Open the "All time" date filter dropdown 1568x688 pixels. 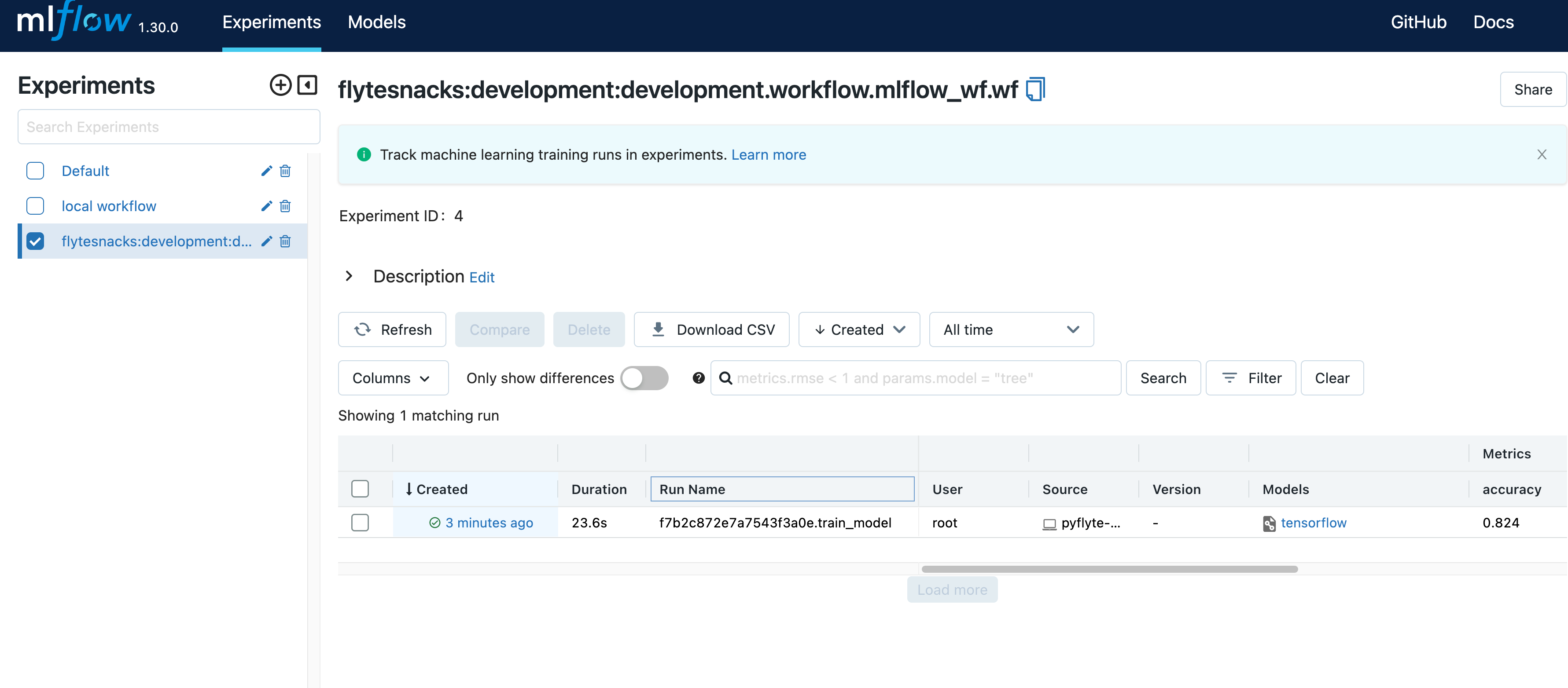point(1010,329)
